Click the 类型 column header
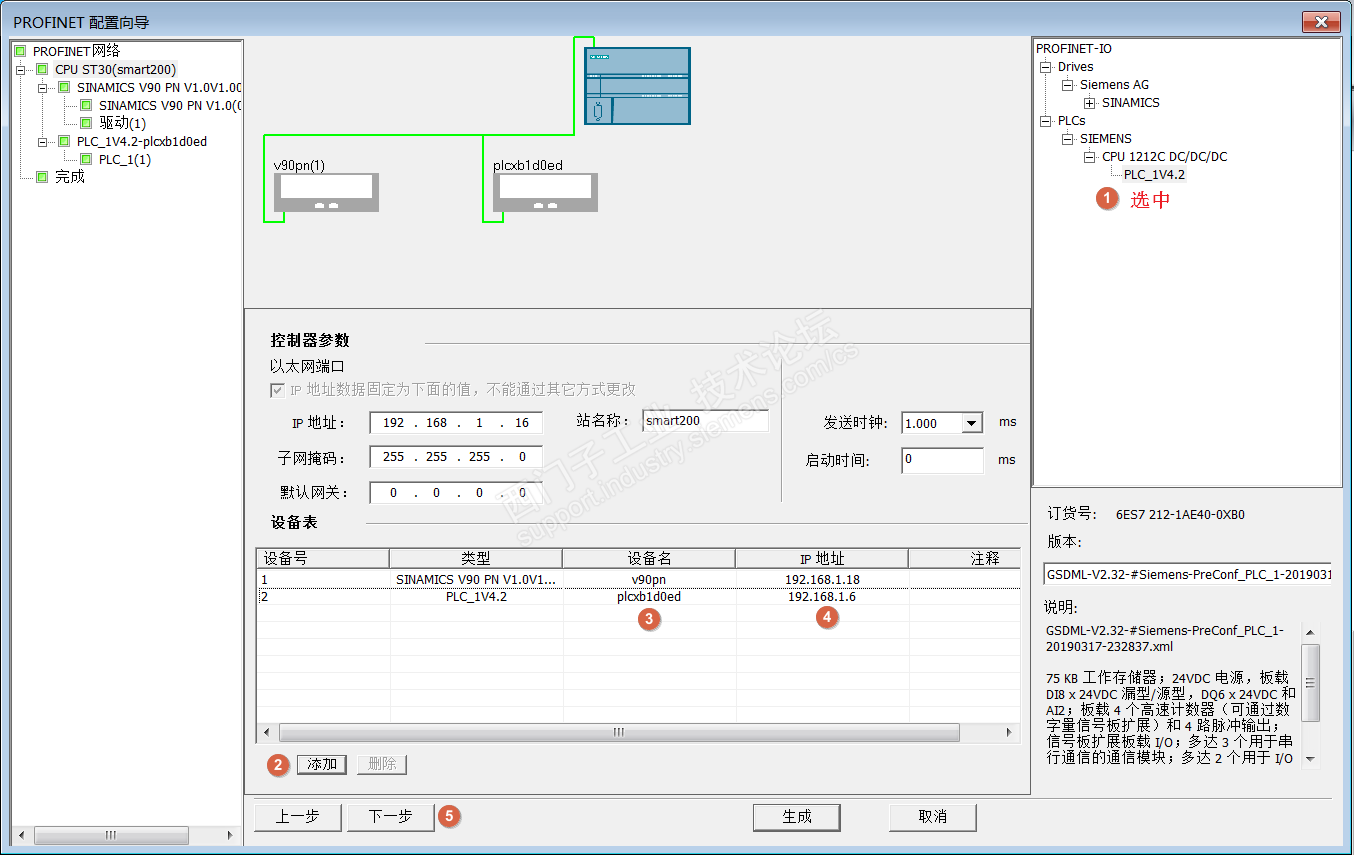This screenshot has height=855, width=1354. [476, 558]
